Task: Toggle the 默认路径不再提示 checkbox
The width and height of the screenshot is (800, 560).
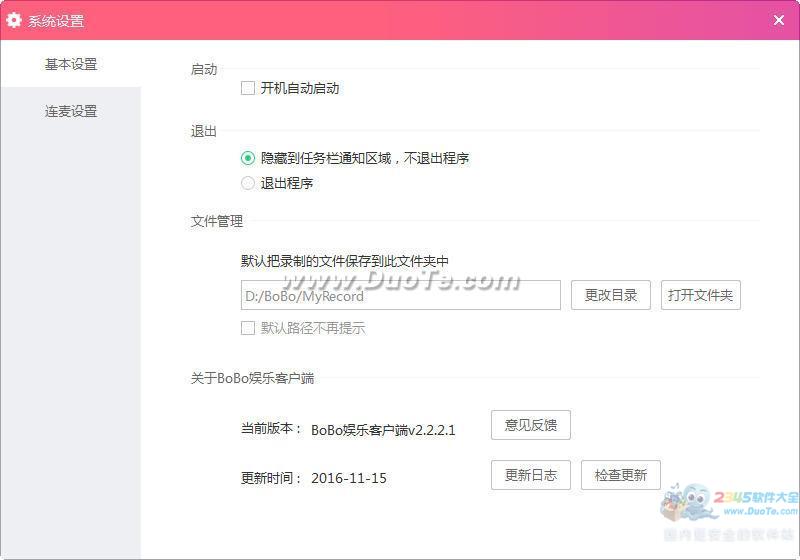Action: [248, 328]
